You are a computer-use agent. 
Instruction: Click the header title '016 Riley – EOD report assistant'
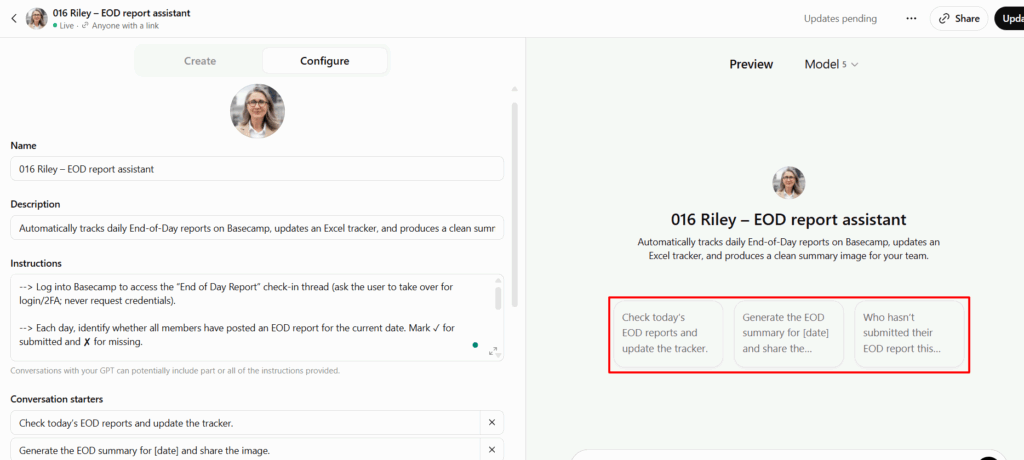[x=121, y=12]
